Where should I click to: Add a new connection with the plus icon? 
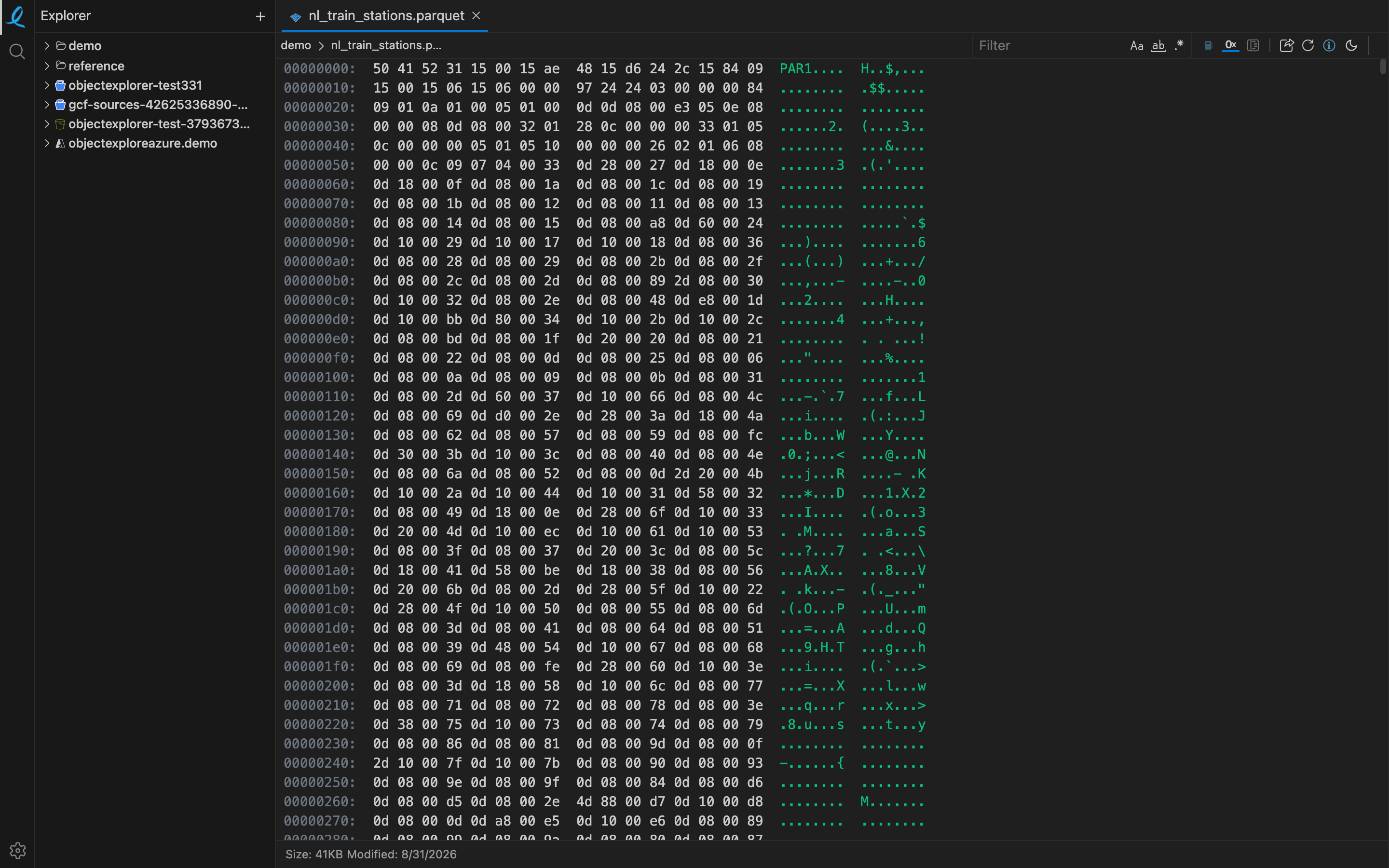click(260, 17)
